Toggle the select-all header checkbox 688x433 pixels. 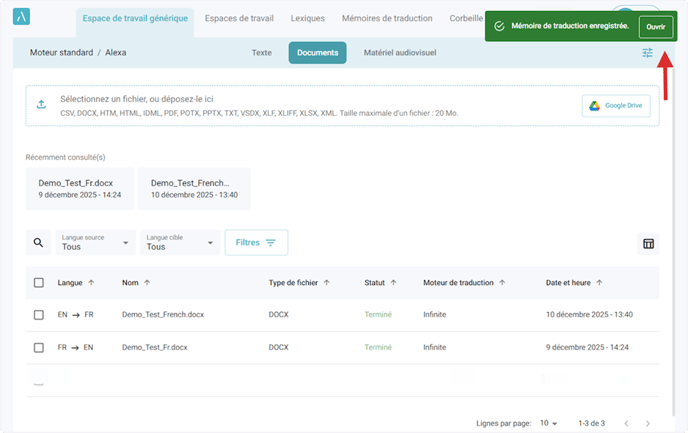coord(39,283)
